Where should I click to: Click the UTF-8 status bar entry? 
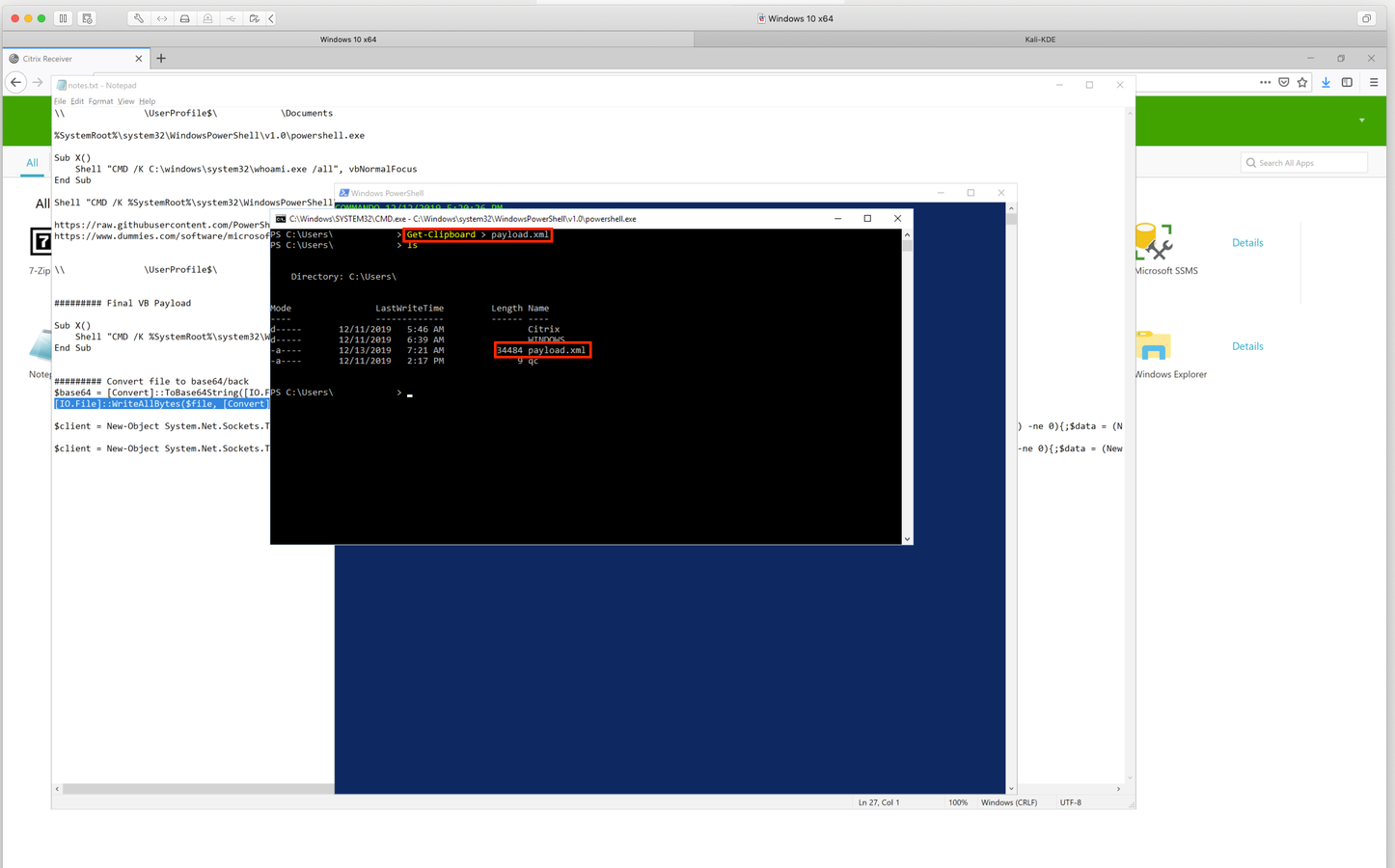click(x=1071, y=802)
